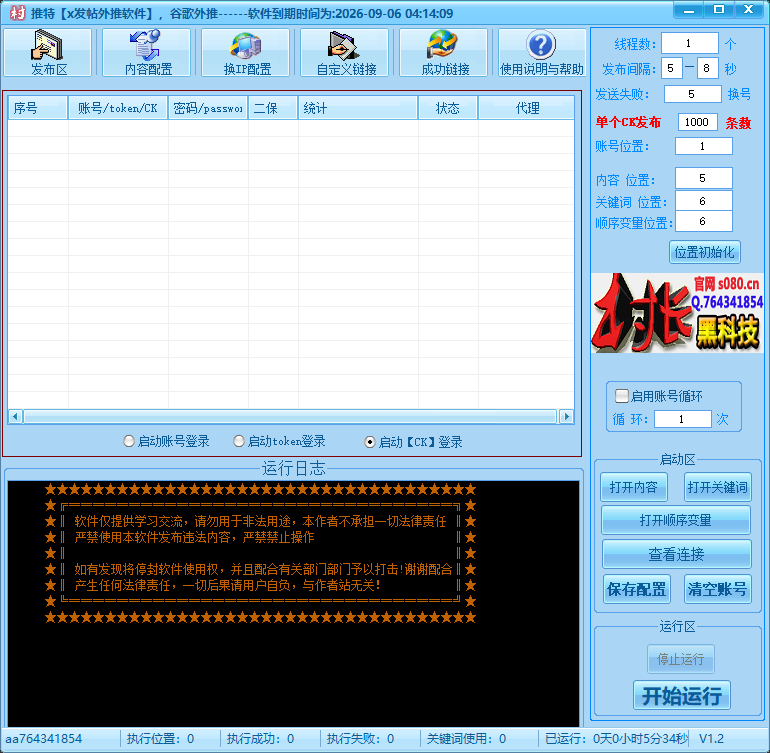The height and width of the screenshot is (753, 770).
Task: Click the 线程数 input field
Action: click(690, 43)
